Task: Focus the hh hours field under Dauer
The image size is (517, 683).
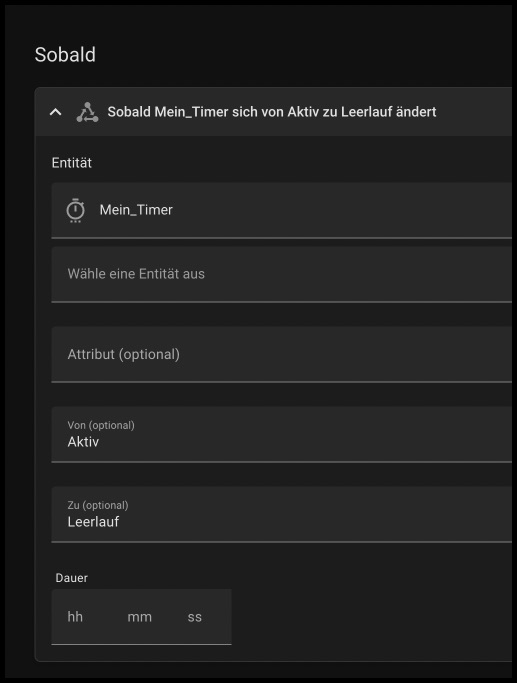Action: pos(75,617)
